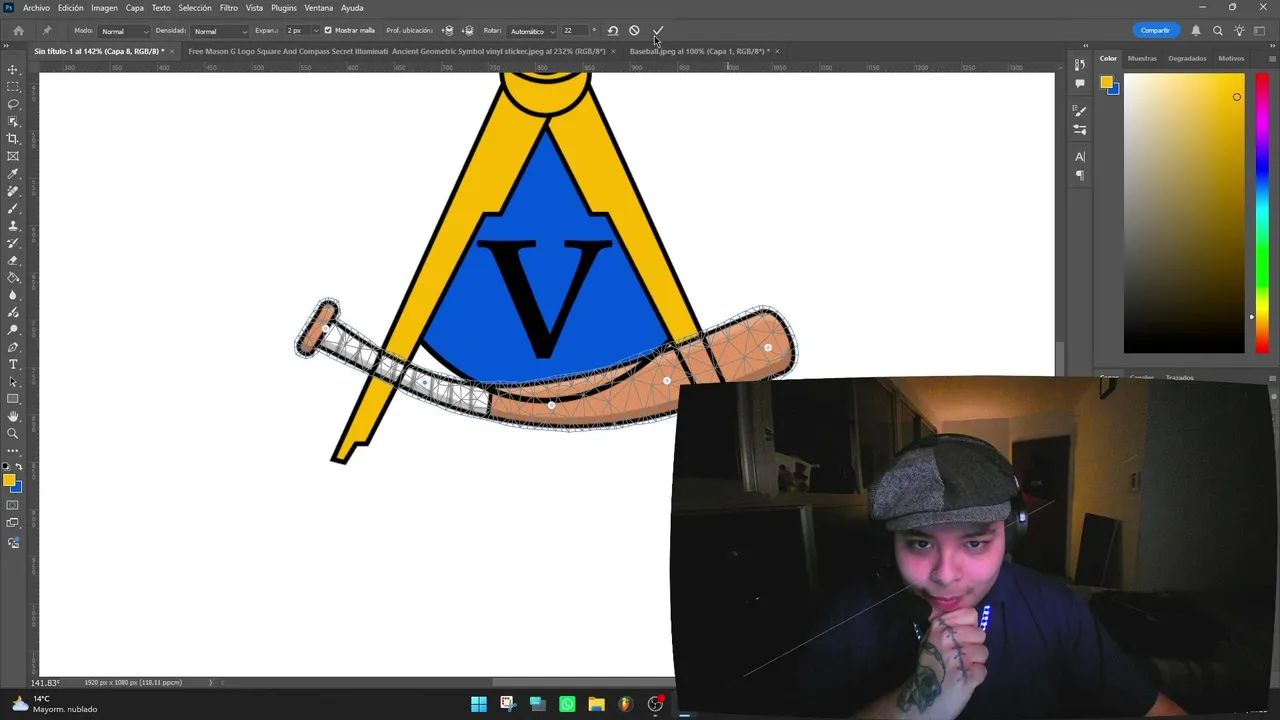Select the Frame tool
This screenshot has height=720, width=1280.
coord(13,156)
